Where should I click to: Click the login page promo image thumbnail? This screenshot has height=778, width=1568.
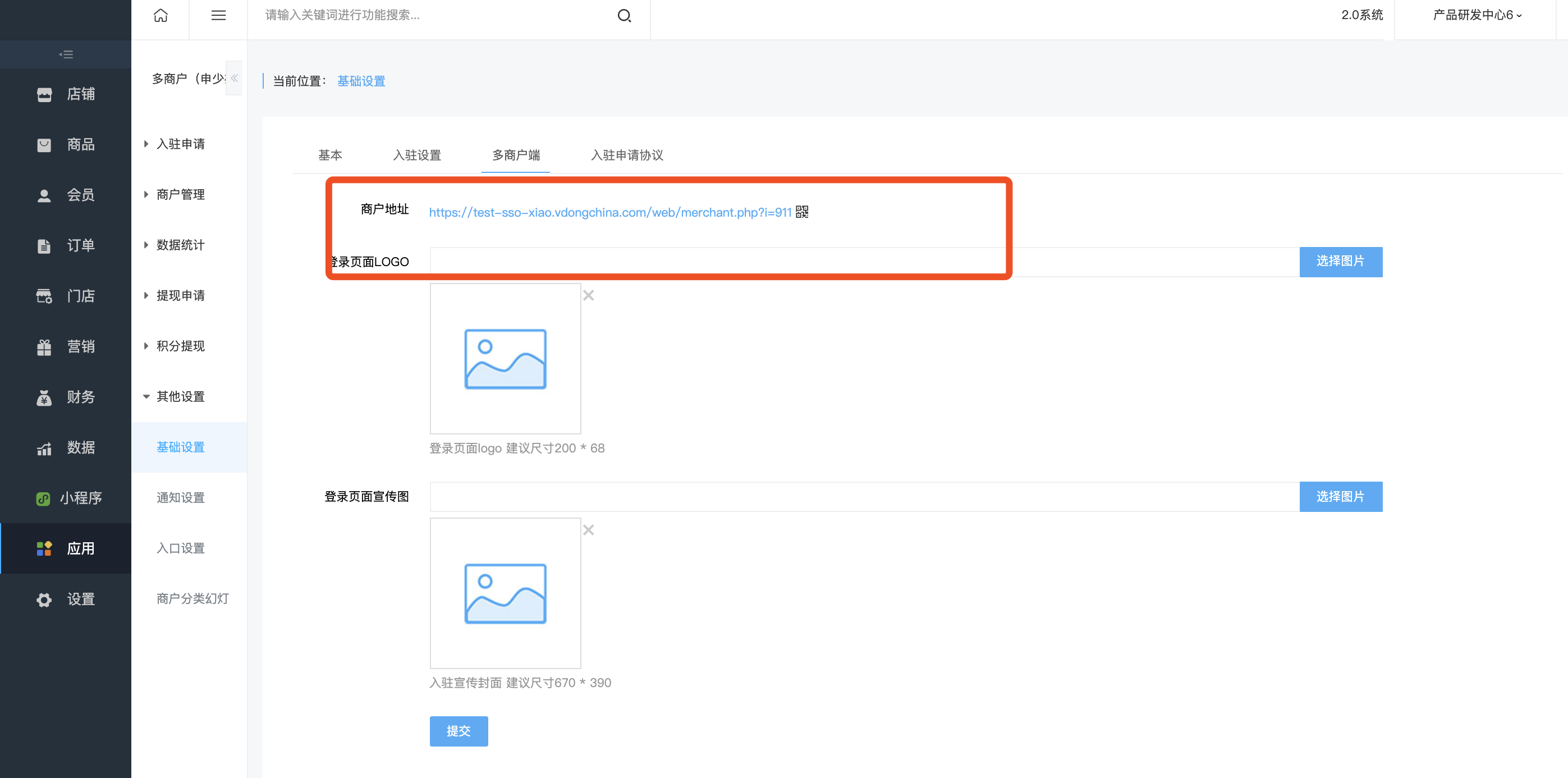coord(505,593)
